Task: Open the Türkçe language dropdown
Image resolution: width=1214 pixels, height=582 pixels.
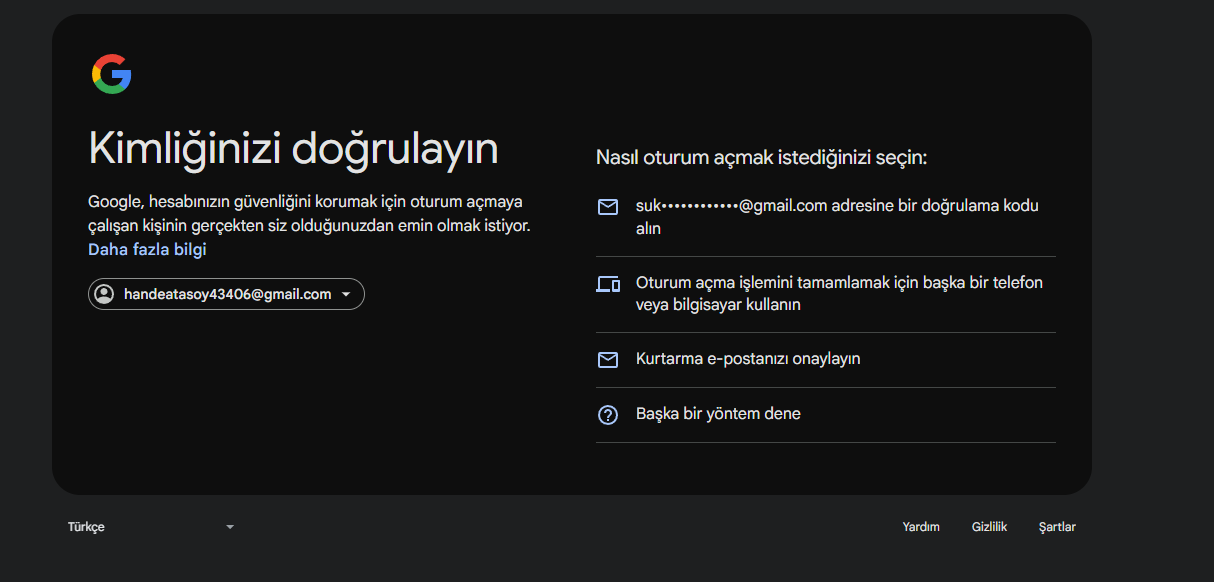Action: click(152, 527)
